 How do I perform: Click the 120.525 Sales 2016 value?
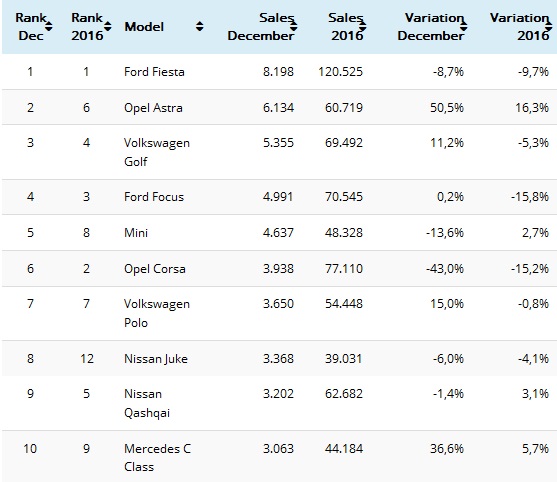[340, 72]
